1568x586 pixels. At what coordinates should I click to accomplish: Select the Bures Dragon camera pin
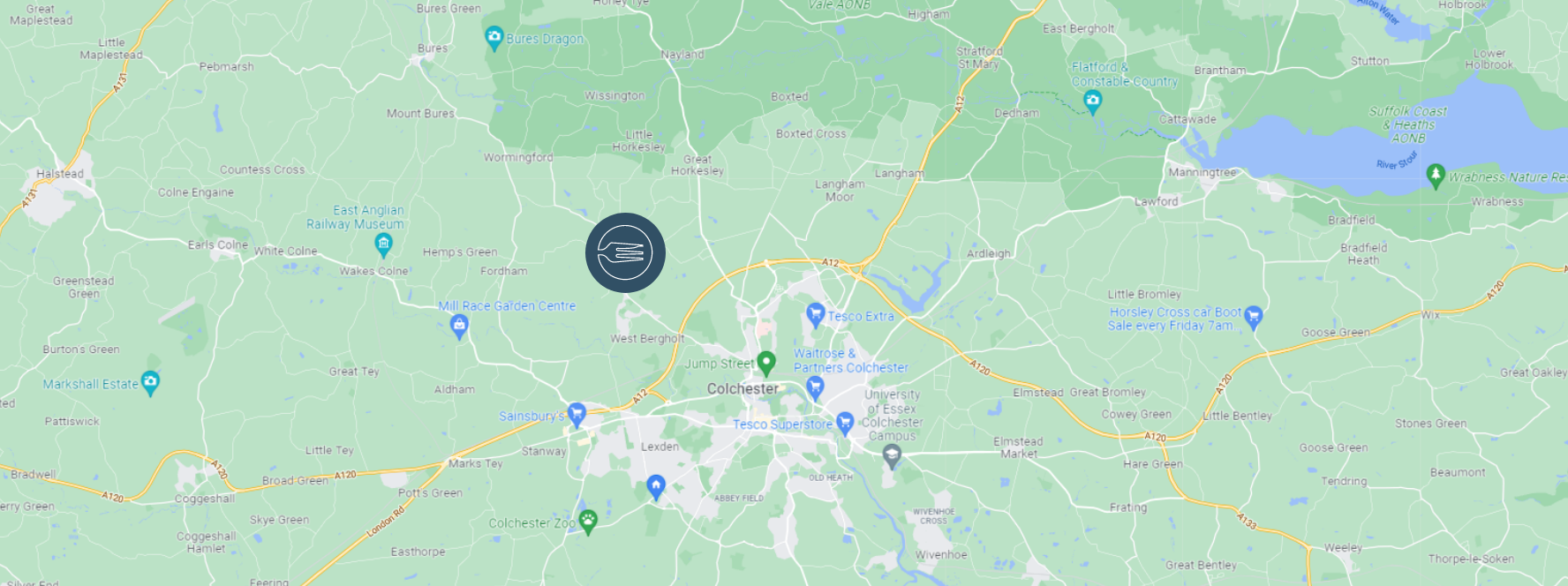(494, 38)
